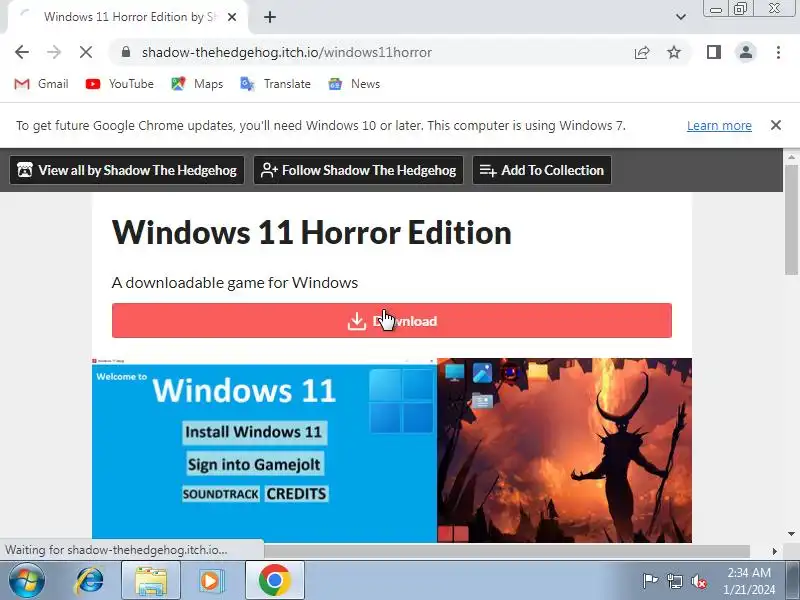Viewport: 800px width, 600px height.
Task: Click the scroll up arrow
Action: pyautogui.click(x=791, y=157)
